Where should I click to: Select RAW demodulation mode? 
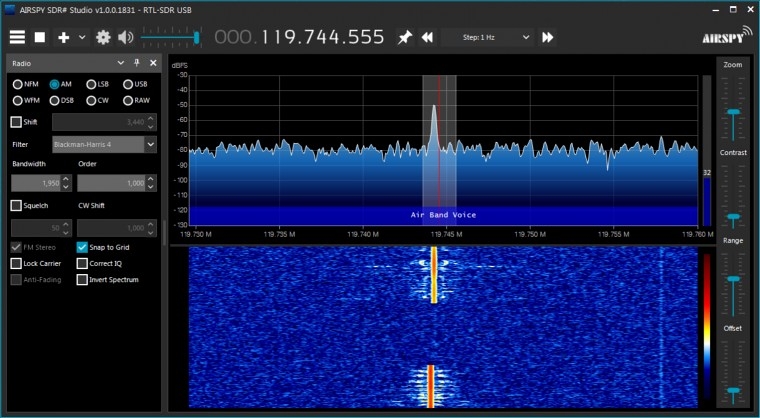click(136, 101)
